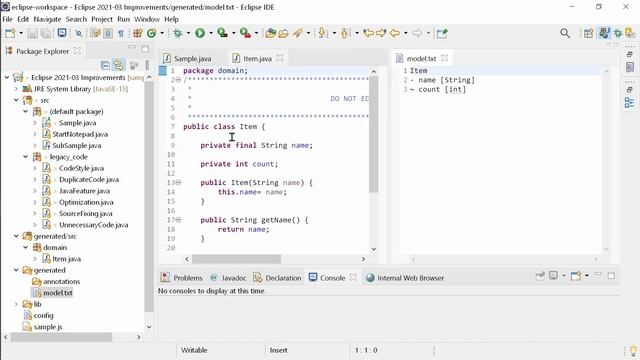Click the Last Edit Location icon
Image resolution: width=640 pixels, height=360 pixels.
[369, 33]
